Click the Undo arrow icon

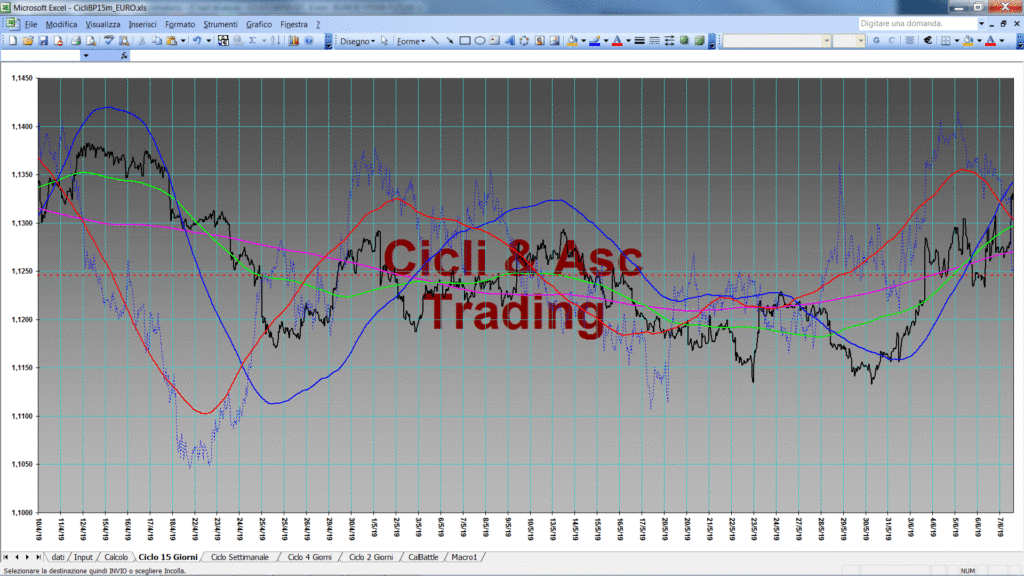click(197, 41)
